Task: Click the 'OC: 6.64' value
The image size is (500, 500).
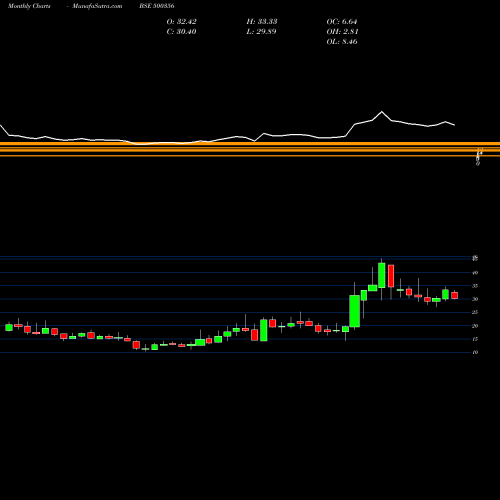Action: point(342,22)
